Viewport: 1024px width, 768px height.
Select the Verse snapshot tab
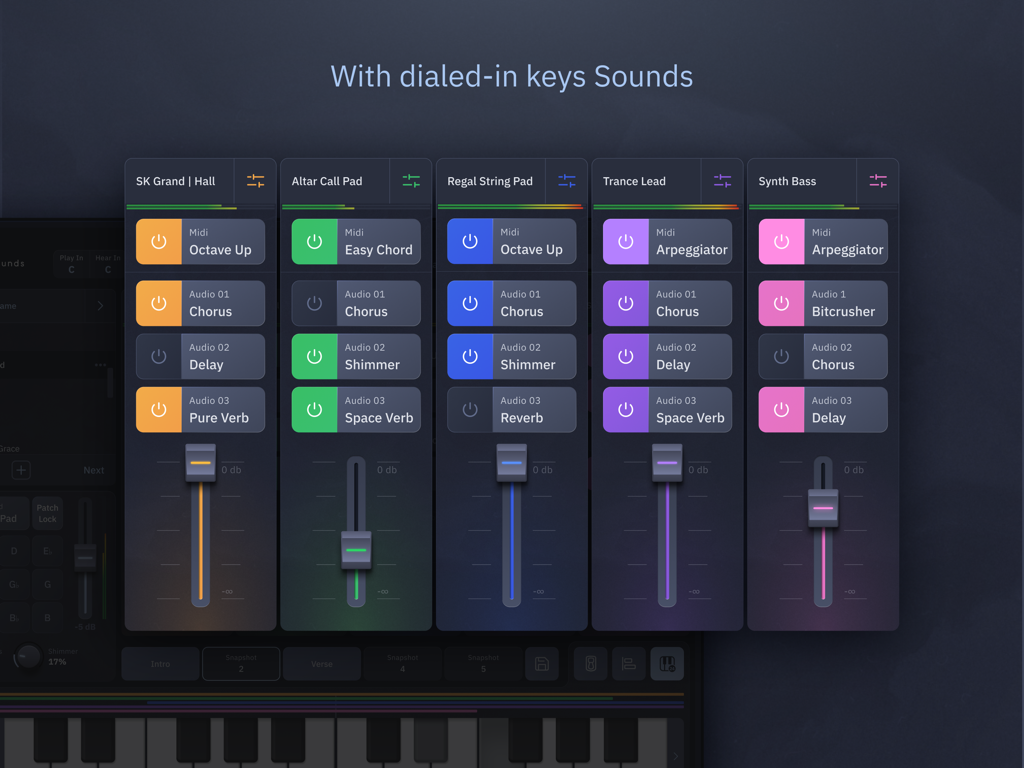tap(322, 663)
